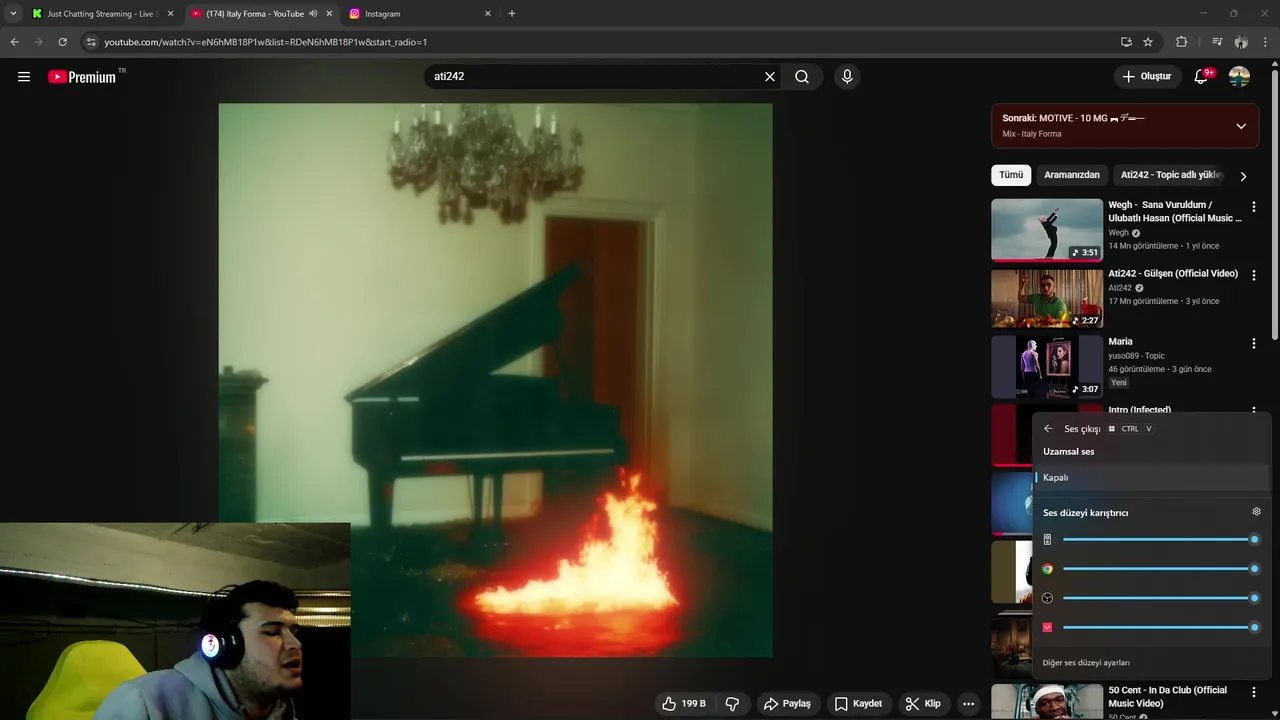Adjust the OBS volume slider

click(1159, 598)
